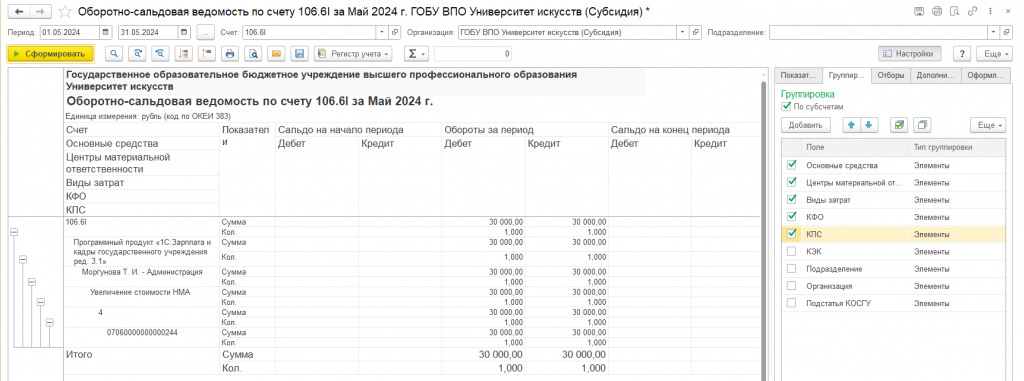1024x381 pixels.
Task: Open calendar for start date 01.05.2024
Action: pyautogui.click(x=106, y=32)
